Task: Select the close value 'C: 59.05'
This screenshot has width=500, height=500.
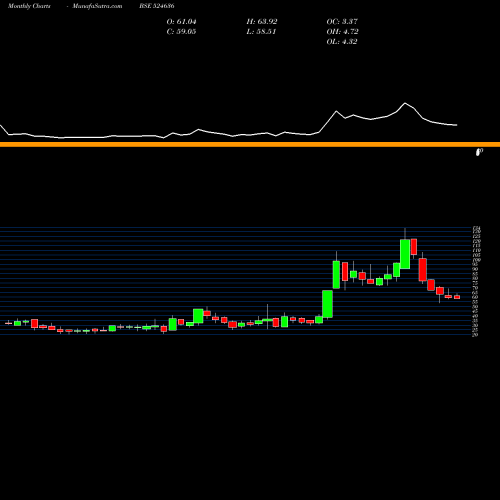Action: [x=182, y=32]
